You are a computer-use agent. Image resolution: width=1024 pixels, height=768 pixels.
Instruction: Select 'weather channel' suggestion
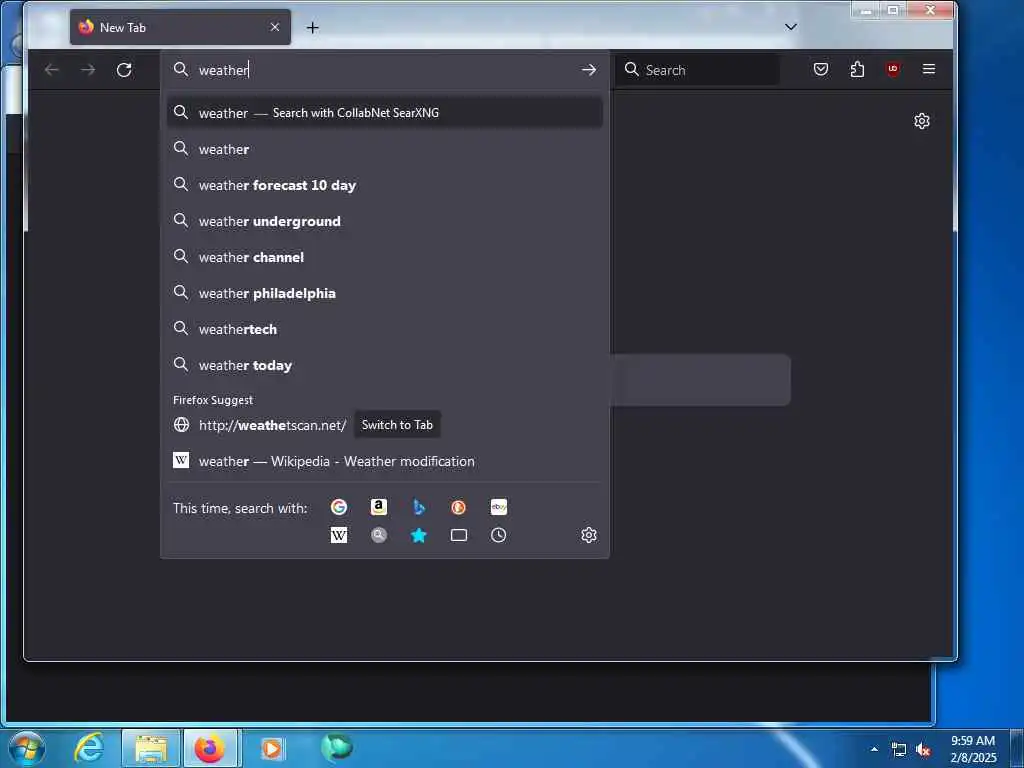click(x=385, y=257)
